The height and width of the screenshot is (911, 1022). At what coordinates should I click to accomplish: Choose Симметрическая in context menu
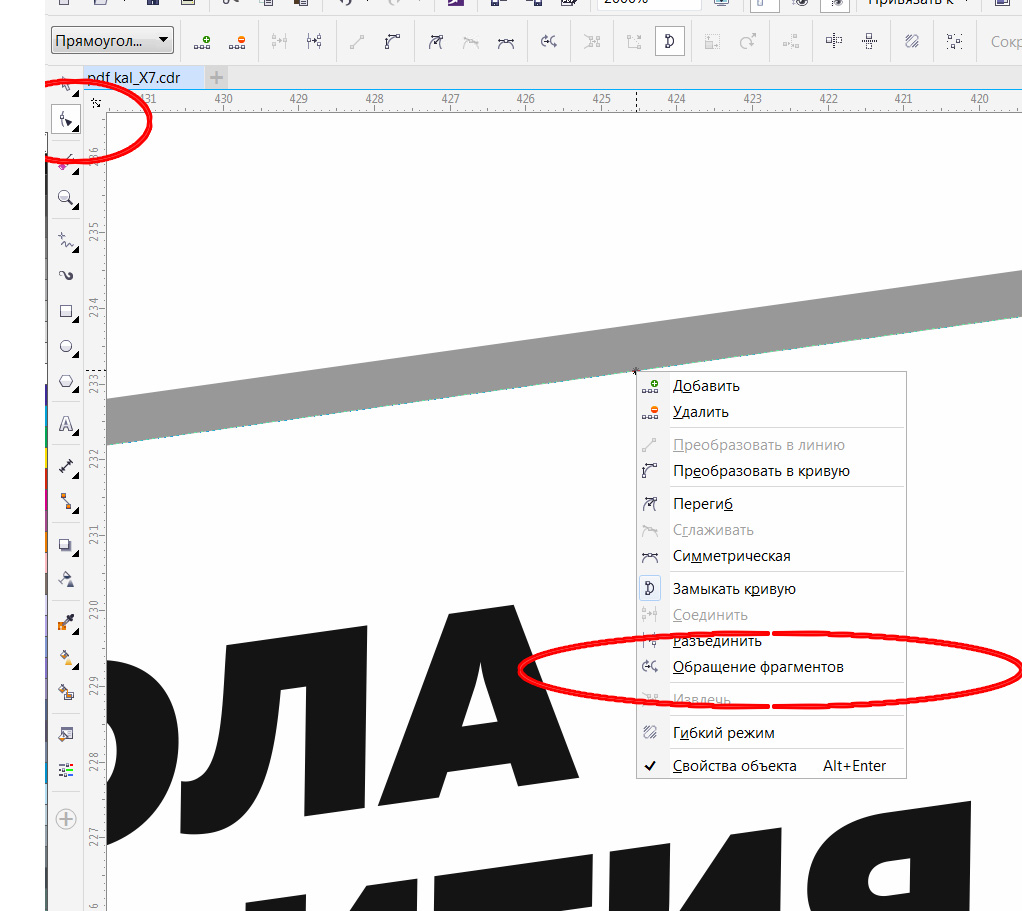[771, 556]
